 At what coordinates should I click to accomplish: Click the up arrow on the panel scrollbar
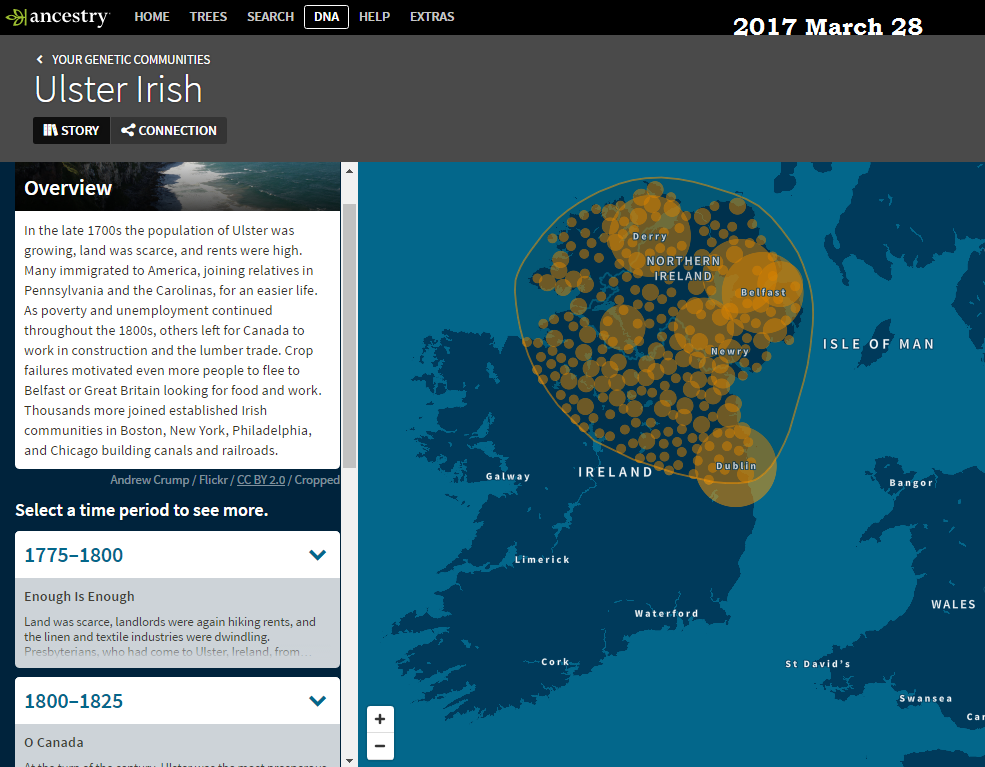(x=350, y=170)
